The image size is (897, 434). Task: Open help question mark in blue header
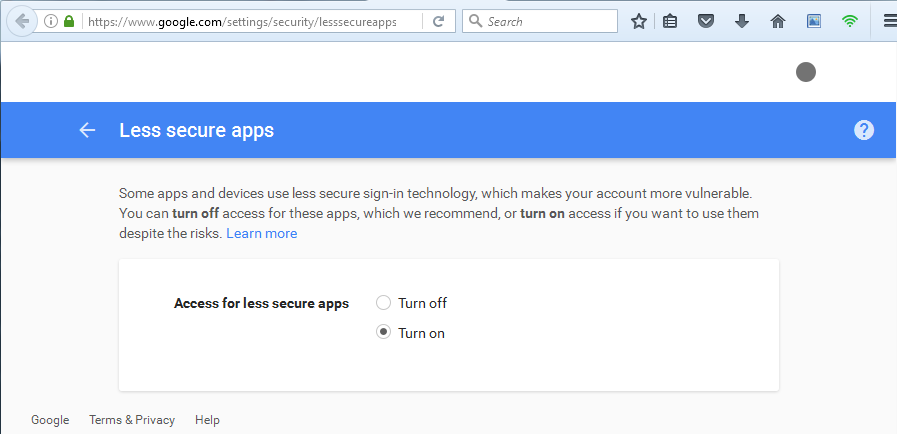[864, 130]
